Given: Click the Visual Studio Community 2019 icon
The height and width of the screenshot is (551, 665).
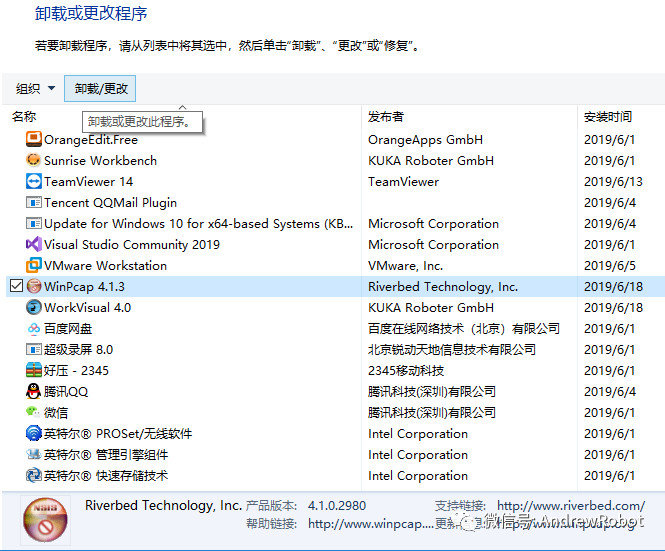Looking at the screenshot, I should click(34, 244).
